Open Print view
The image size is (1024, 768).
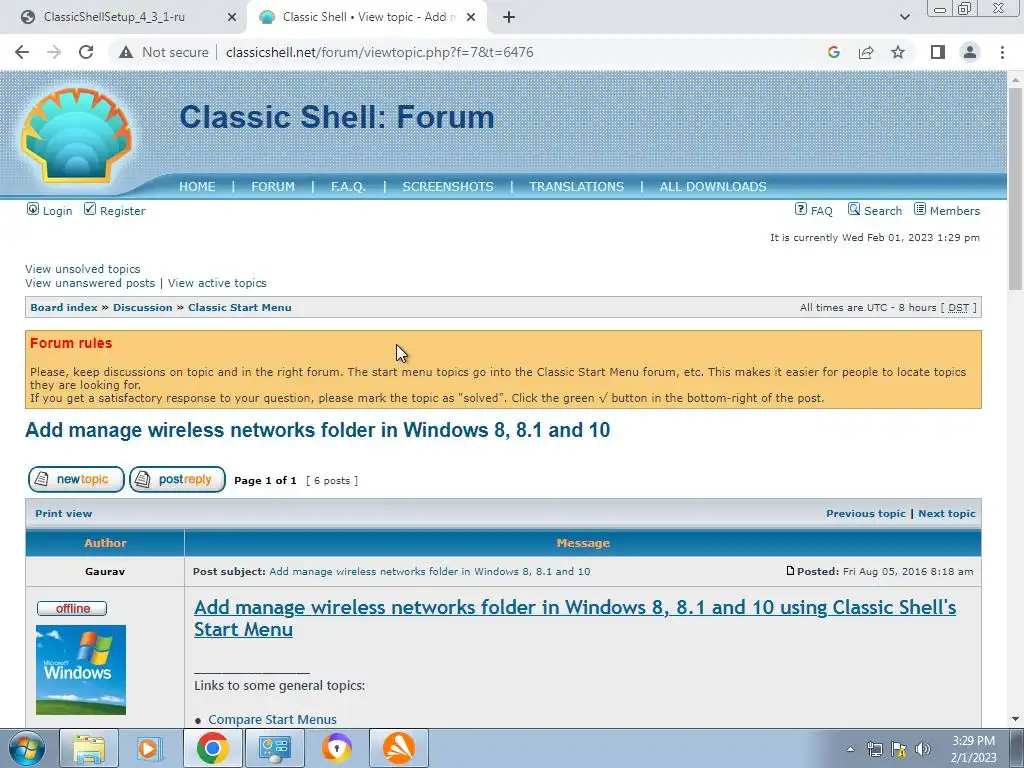pos(64,514)
